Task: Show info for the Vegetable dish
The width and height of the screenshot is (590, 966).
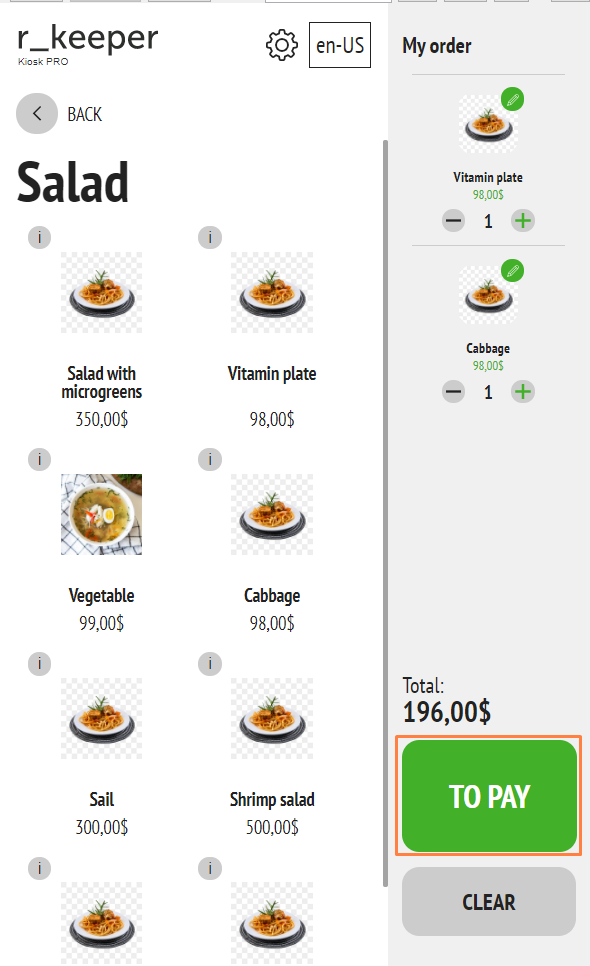Action: pyautogui.click(x=39, y=459)
